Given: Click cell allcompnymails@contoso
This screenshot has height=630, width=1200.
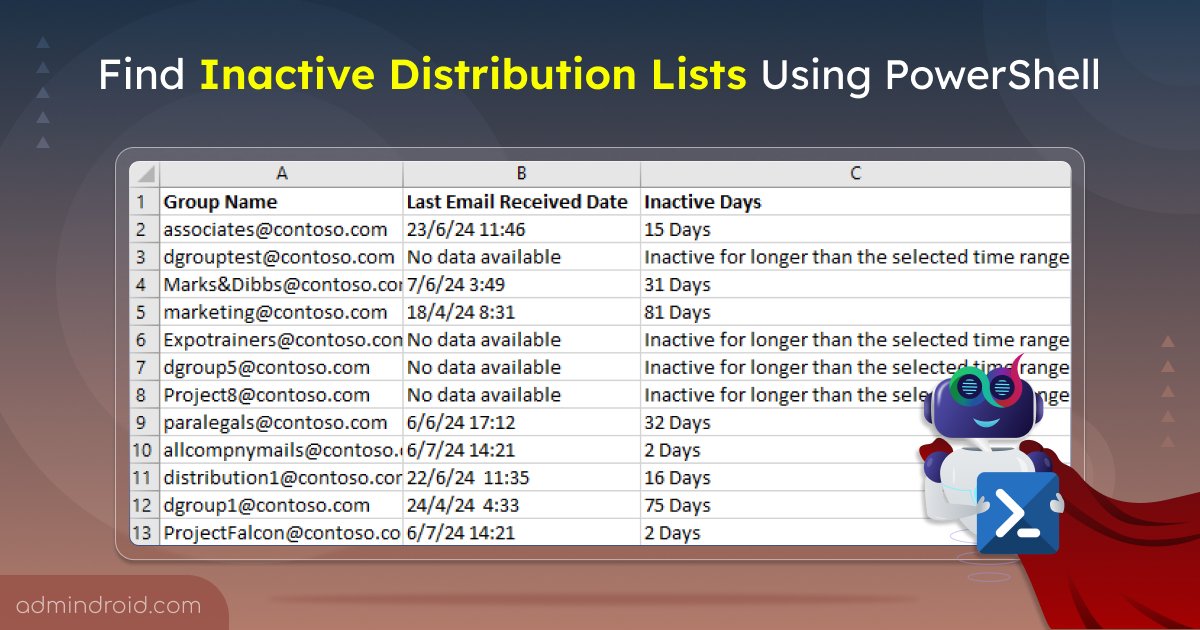Looking at the screenshot, I should click(x=281, y=449).
